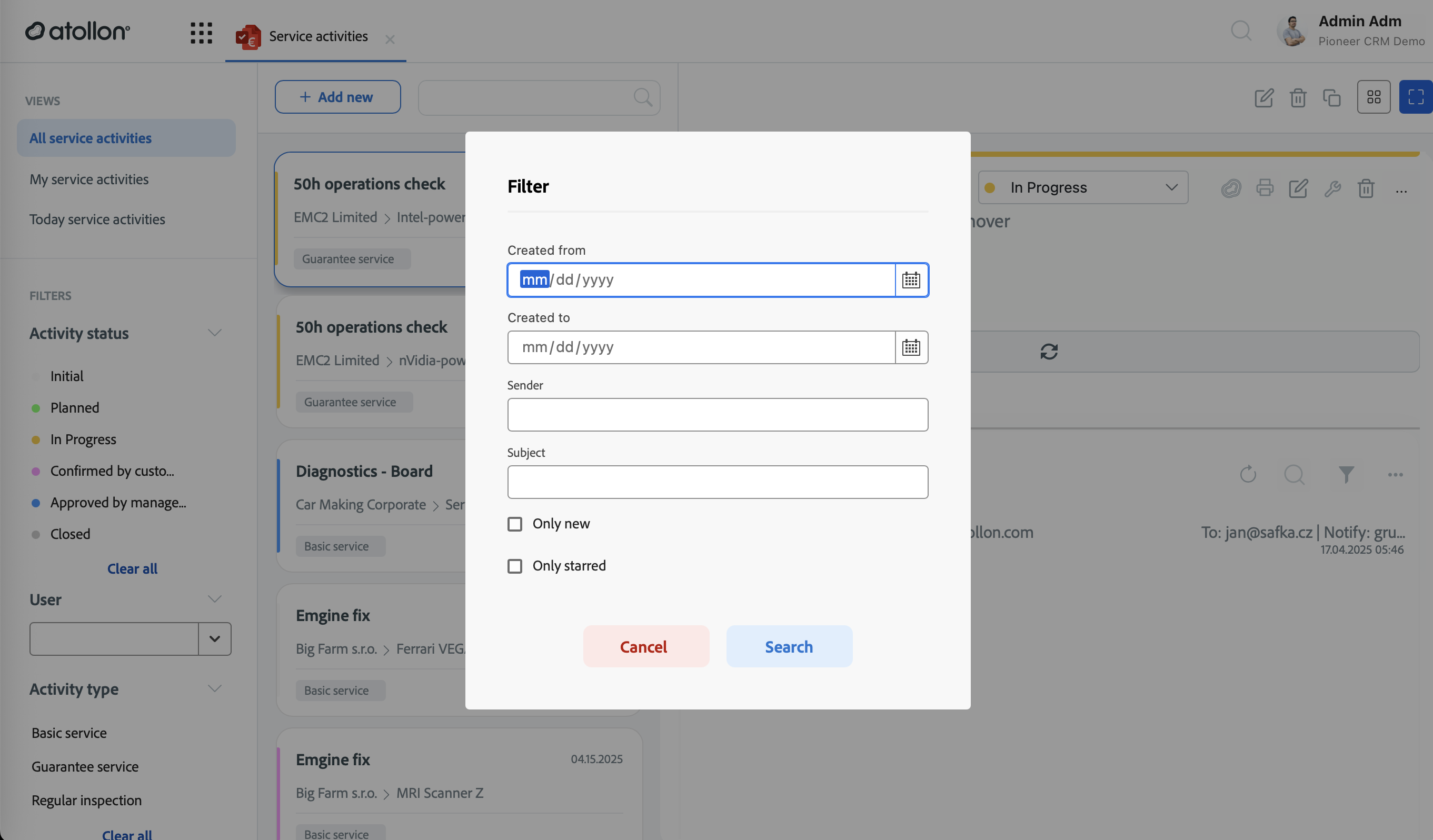Open the Emgine fix Ferrari card
This screenshot has width=1433, height=840.
coord(371,650)
